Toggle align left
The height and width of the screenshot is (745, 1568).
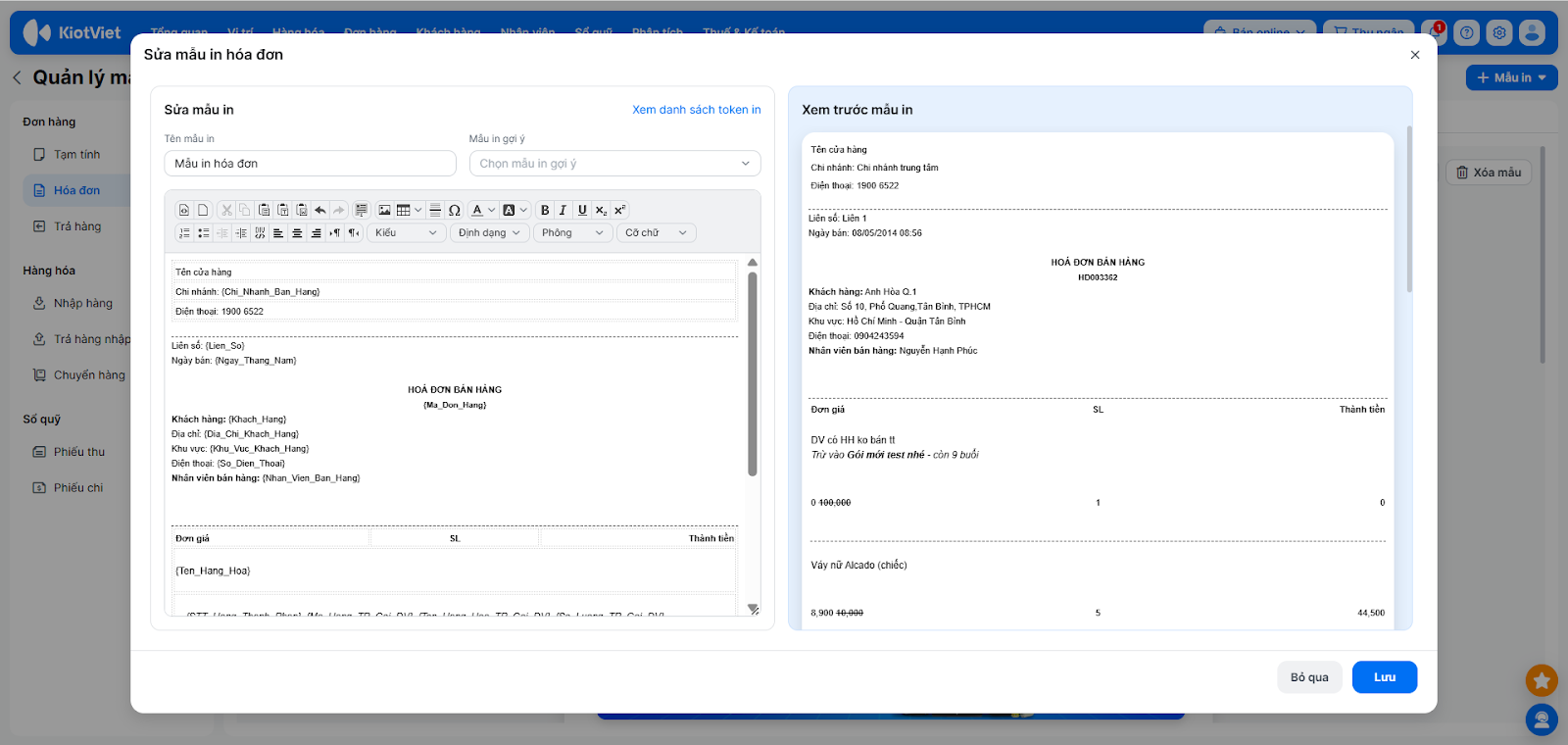pyautogui.click(x=278, y=232)
